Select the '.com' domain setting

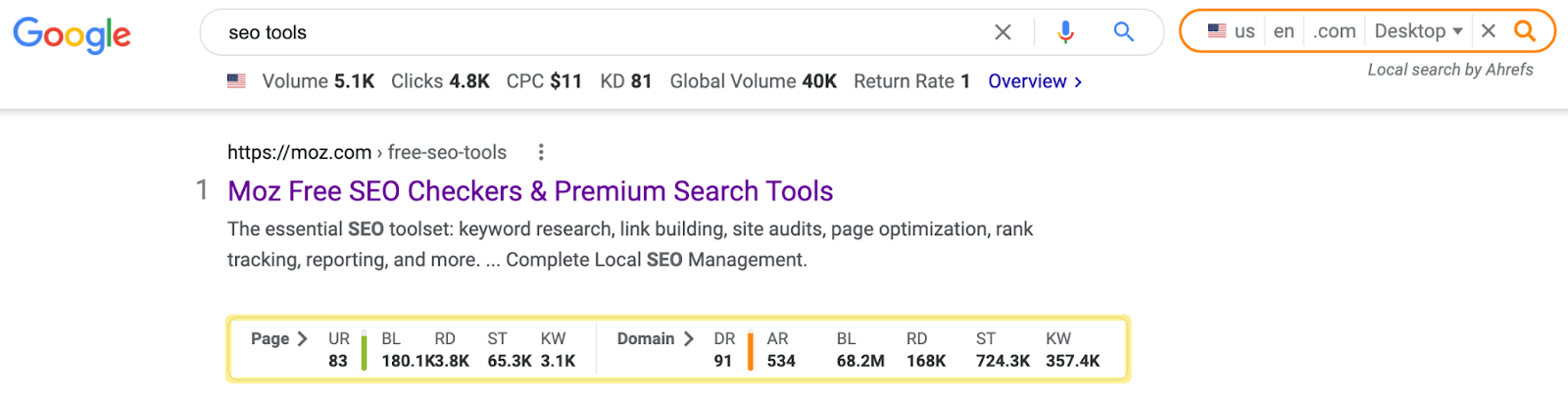1335,31
